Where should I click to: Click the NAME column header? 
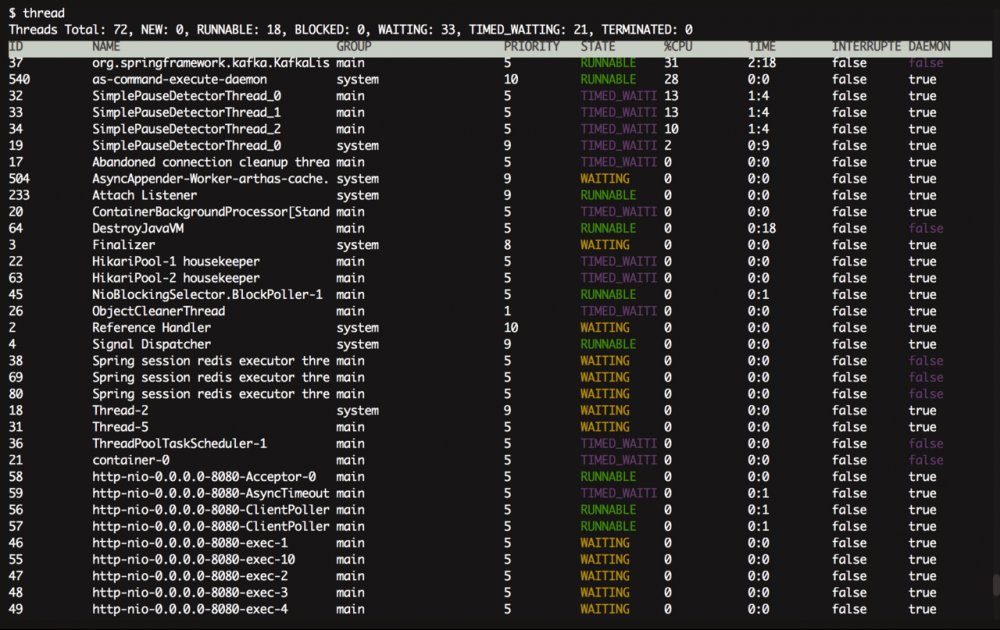(108, 47)
